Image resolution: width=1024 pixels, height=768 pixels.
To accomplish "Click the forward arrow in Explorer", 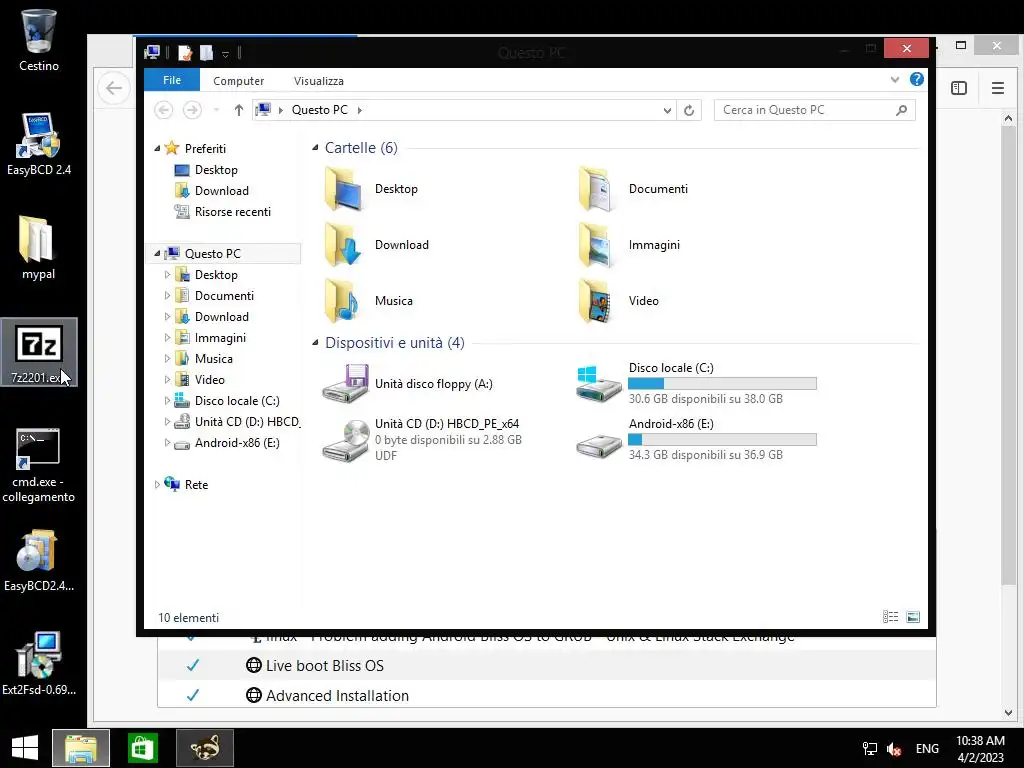I will (x=192, y=110).
